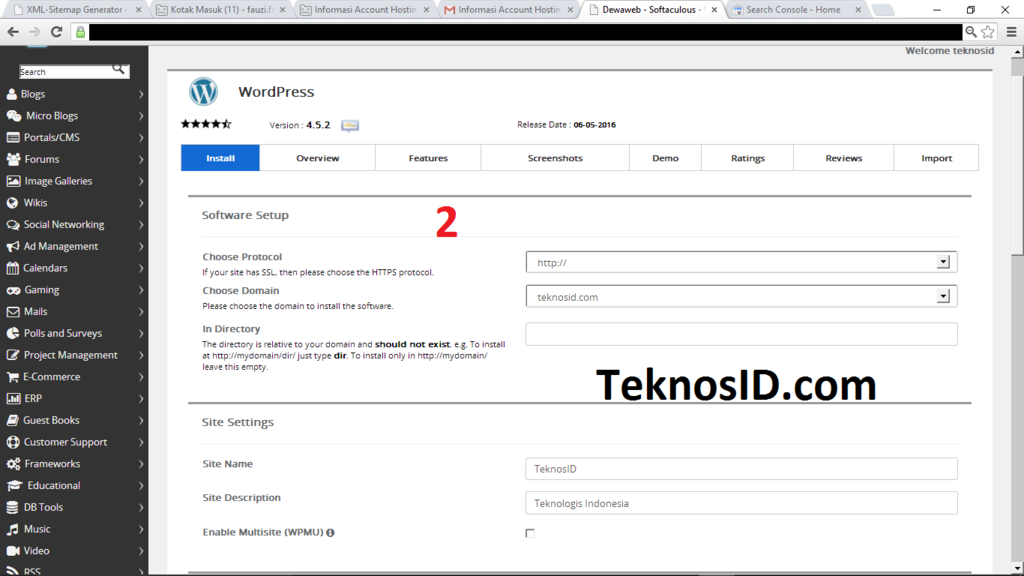Open the Social Networking category link
This screenshot has width=1024, height=576.
(64, 225)
